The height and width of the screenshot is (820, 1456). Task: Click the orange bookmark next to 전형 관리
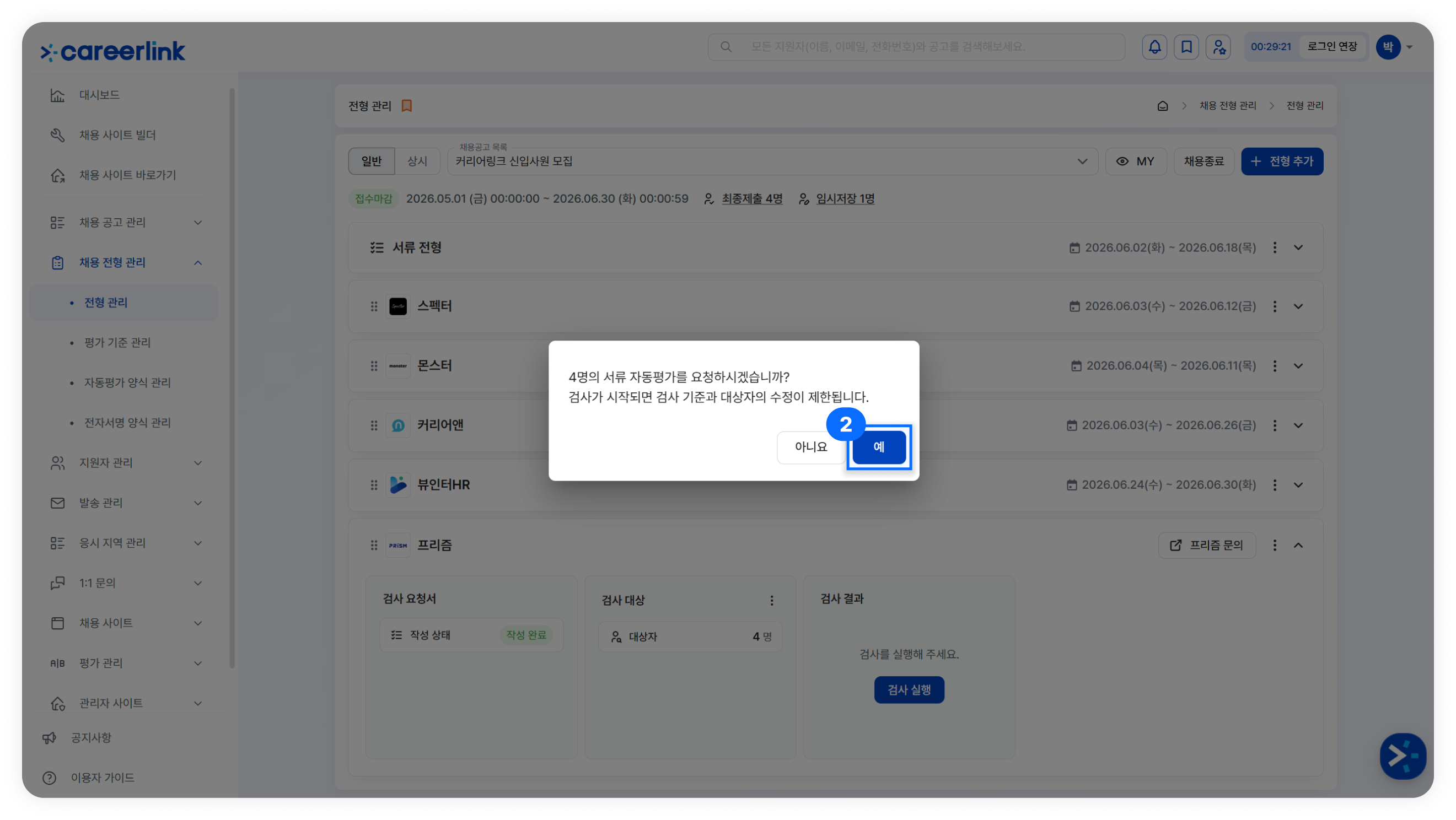click(x=406, y=106)
